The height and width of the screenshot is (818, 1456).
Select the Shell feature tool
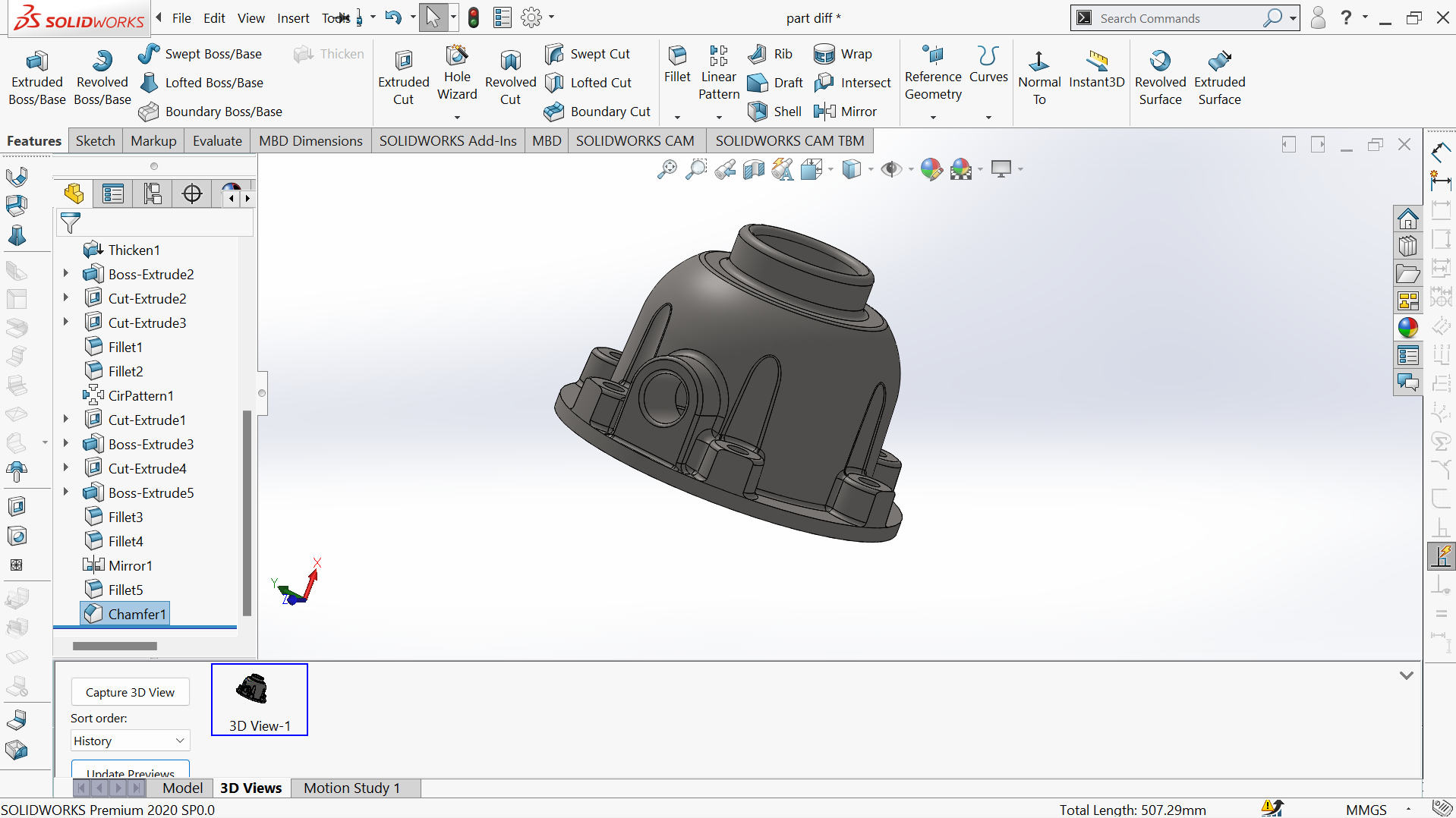click(775, 112)
